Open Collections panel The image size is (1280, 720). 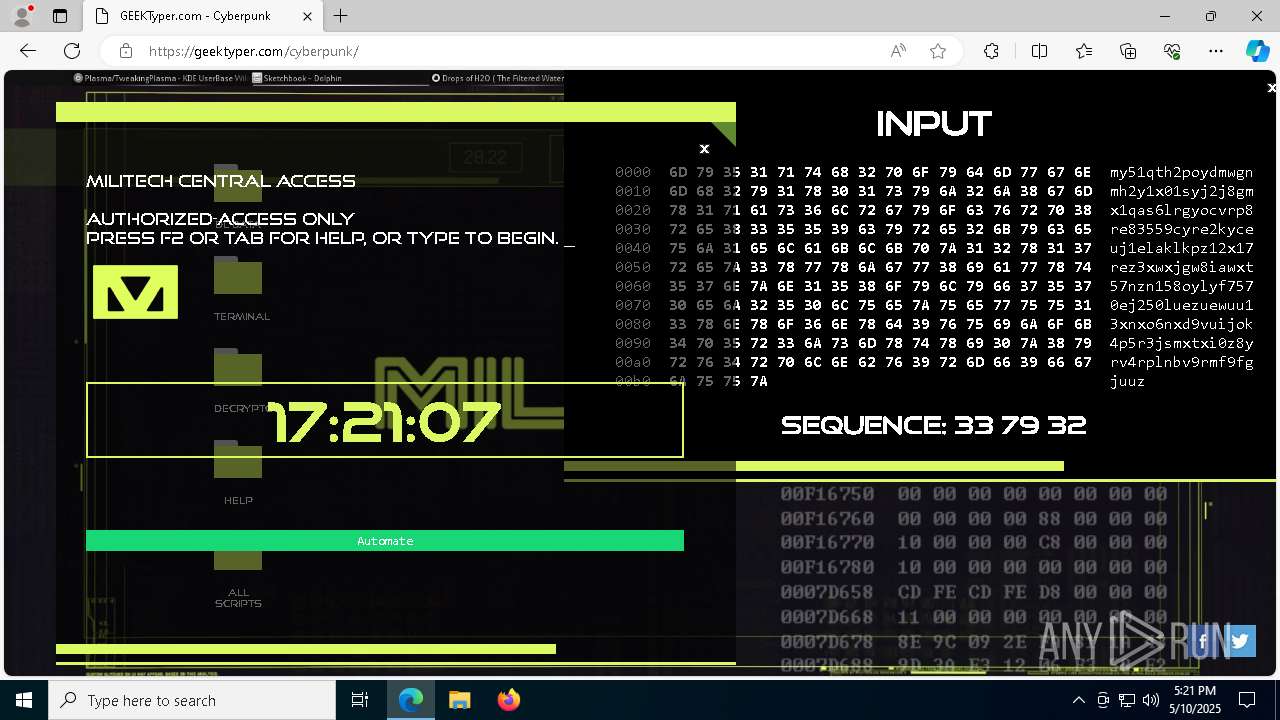(1128, 51)
